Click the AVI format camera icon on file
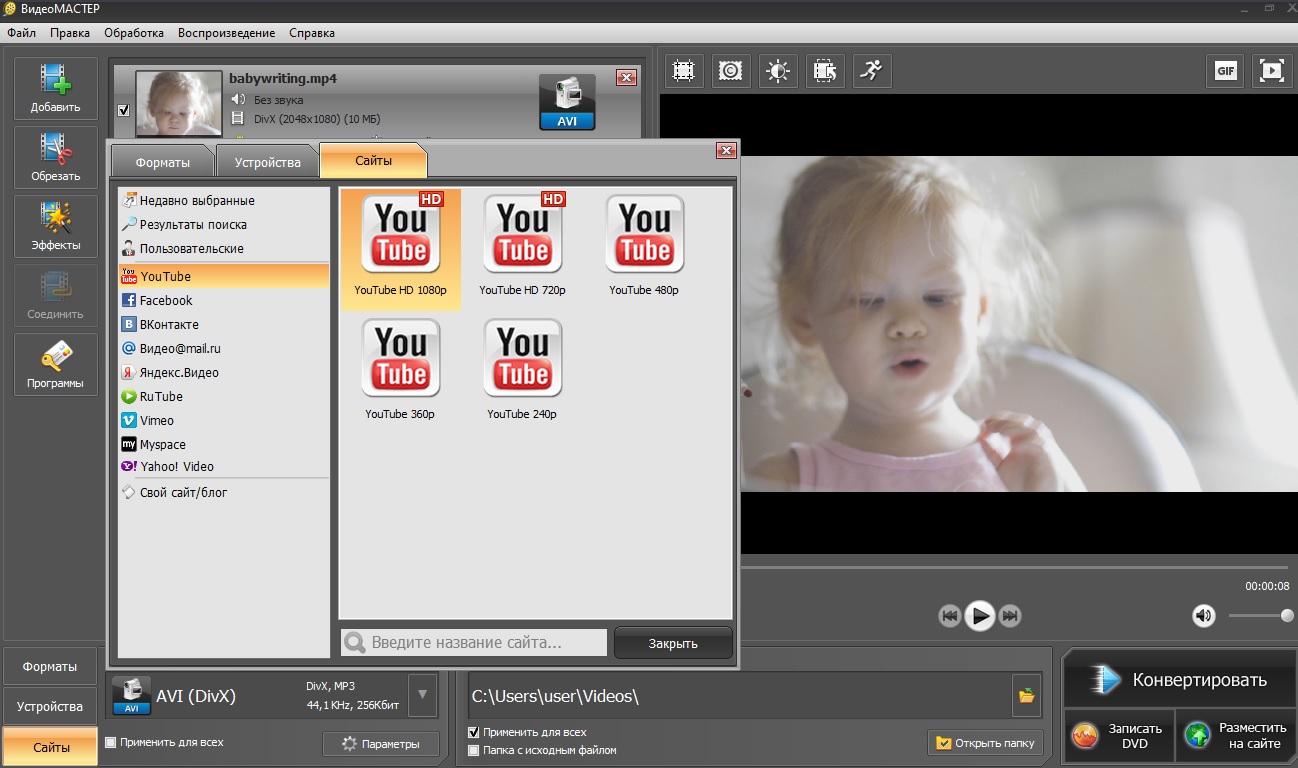The width and height of the screenshot is (1298, 768). tap(567, 102)
